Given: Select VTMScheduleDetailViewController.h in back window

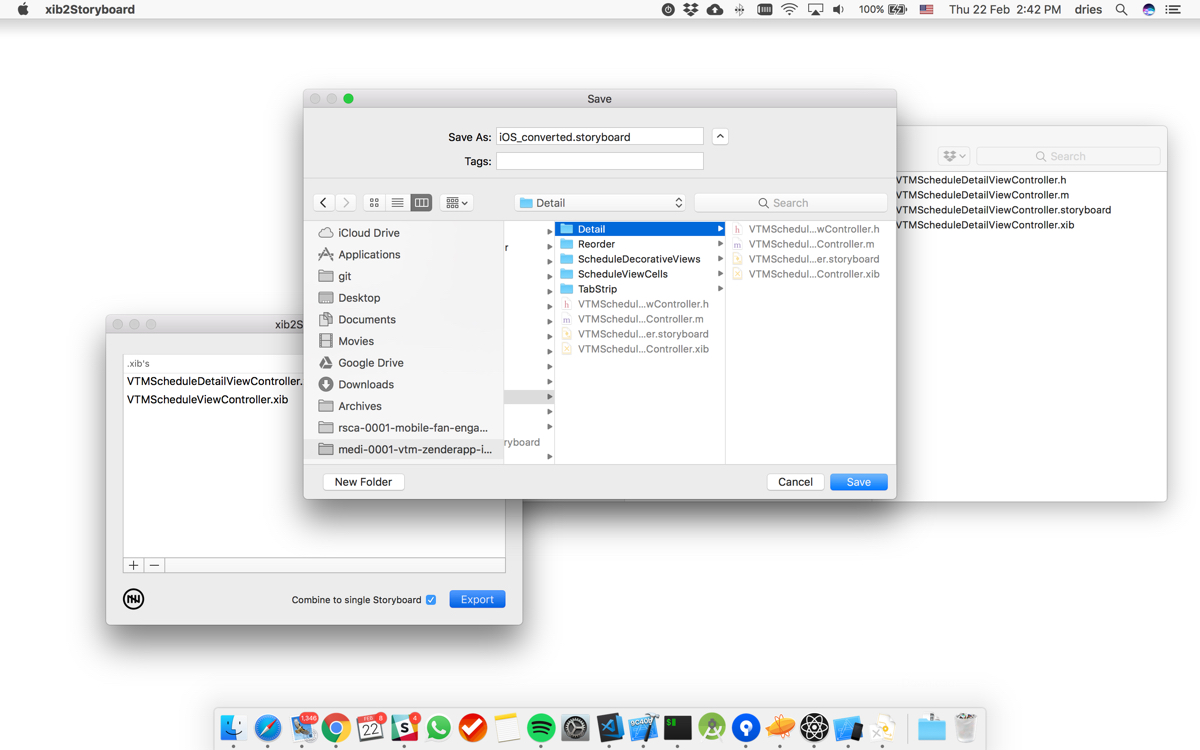Looking at the screenshot, I should (982, 180).
